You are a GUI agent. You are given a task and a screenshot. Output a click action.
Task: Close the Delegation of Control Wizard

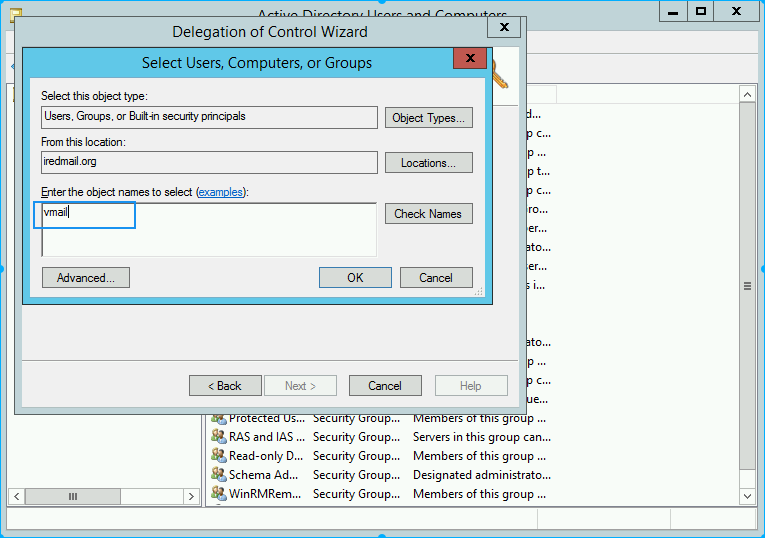(504, 28)
